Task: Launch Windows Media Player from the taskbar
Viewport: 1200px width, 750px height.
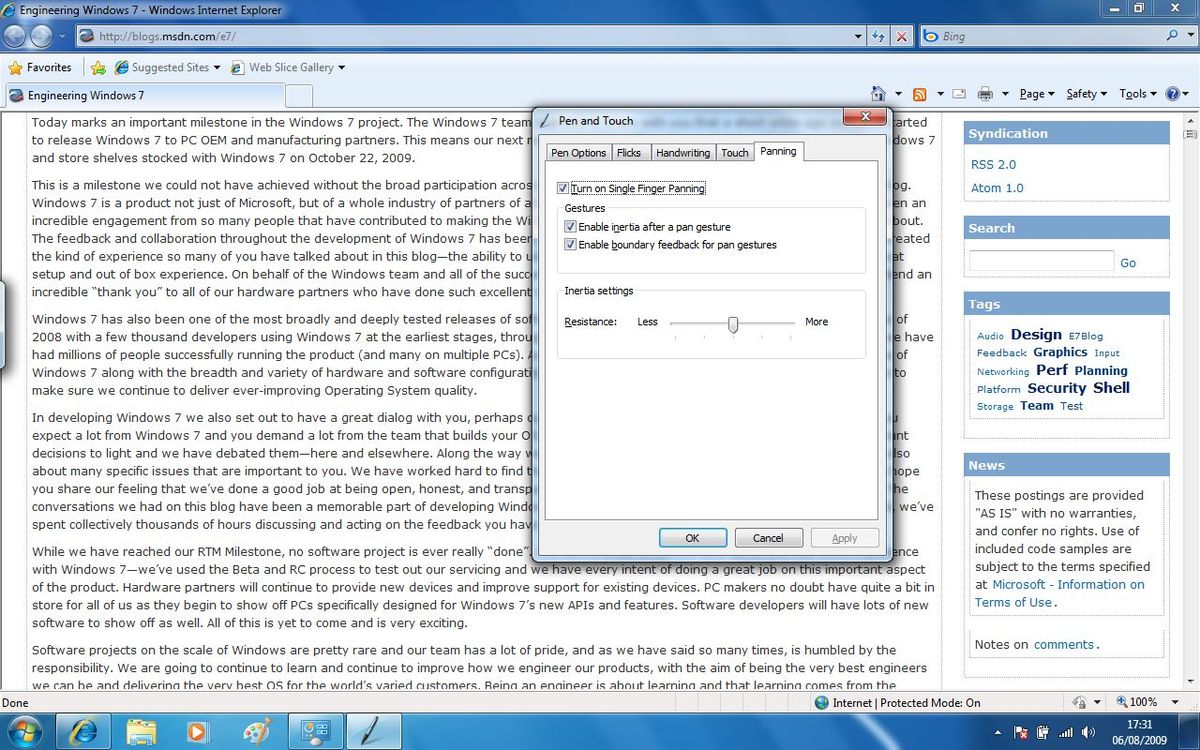Action: [x=198, y=732]
